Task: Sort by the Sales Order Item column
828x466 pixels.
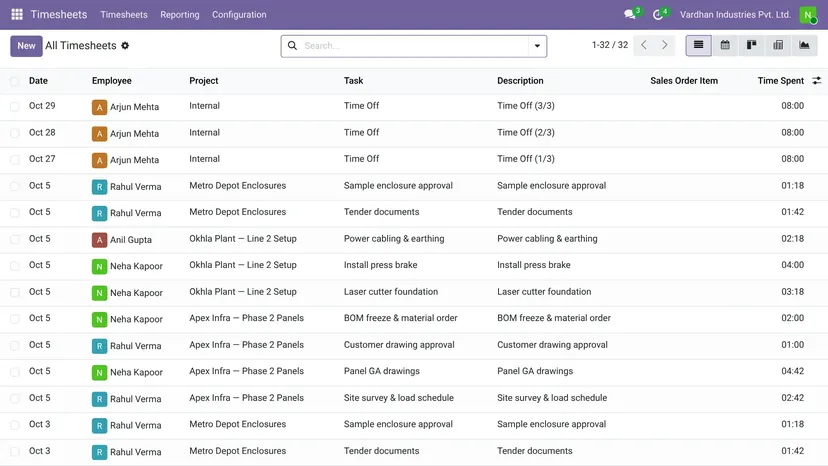Action: (x=684, y=80)
